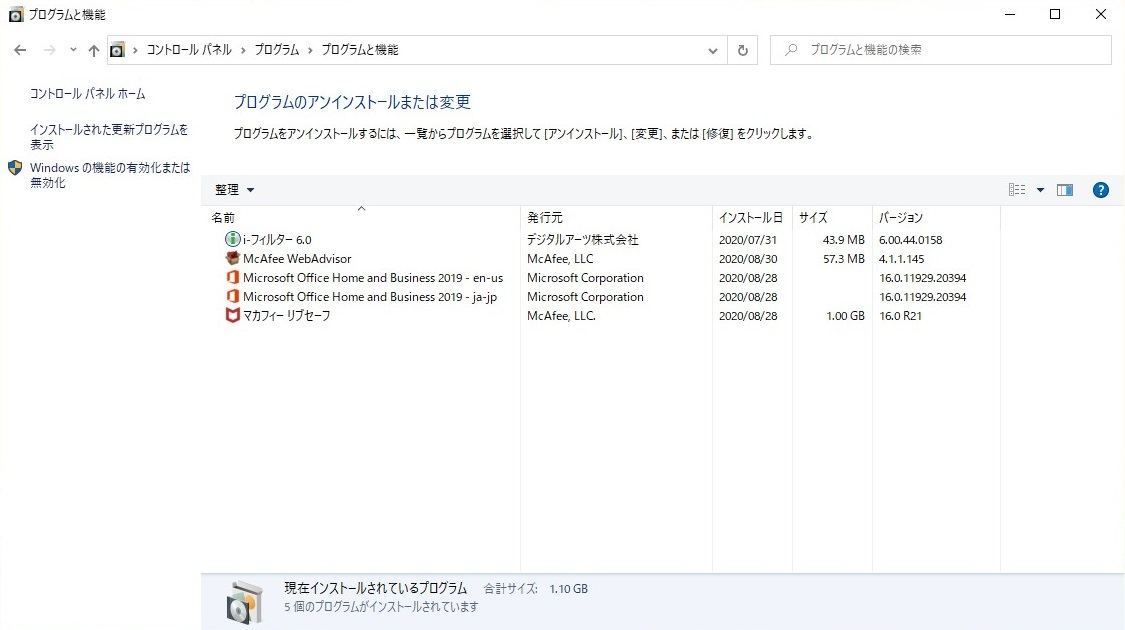
Task: Select the Office 2019 en-us icon
Action: tap(232, 277)
